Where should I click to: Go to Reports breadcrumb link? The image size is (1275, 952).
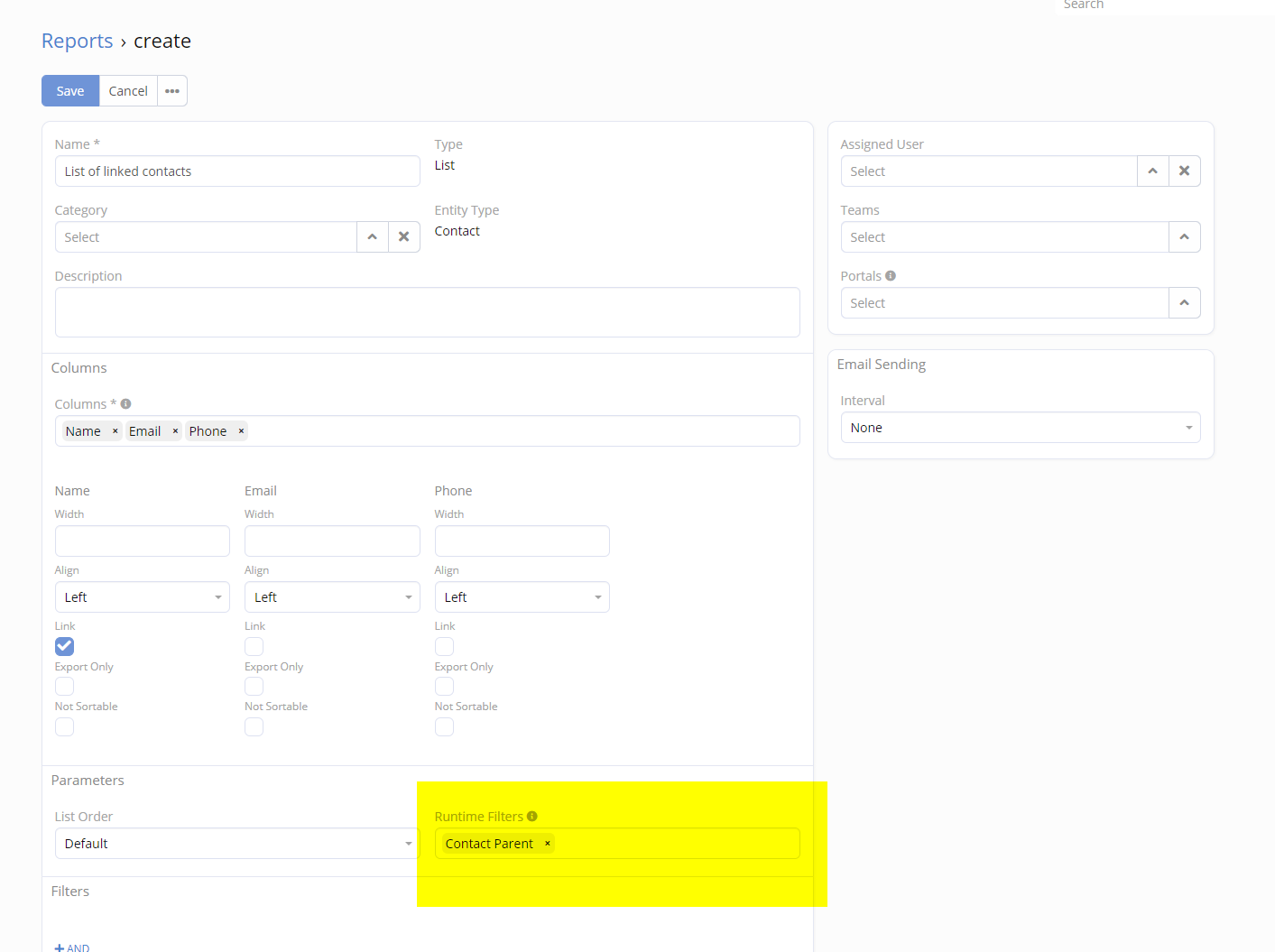click(x=78, y=42)
